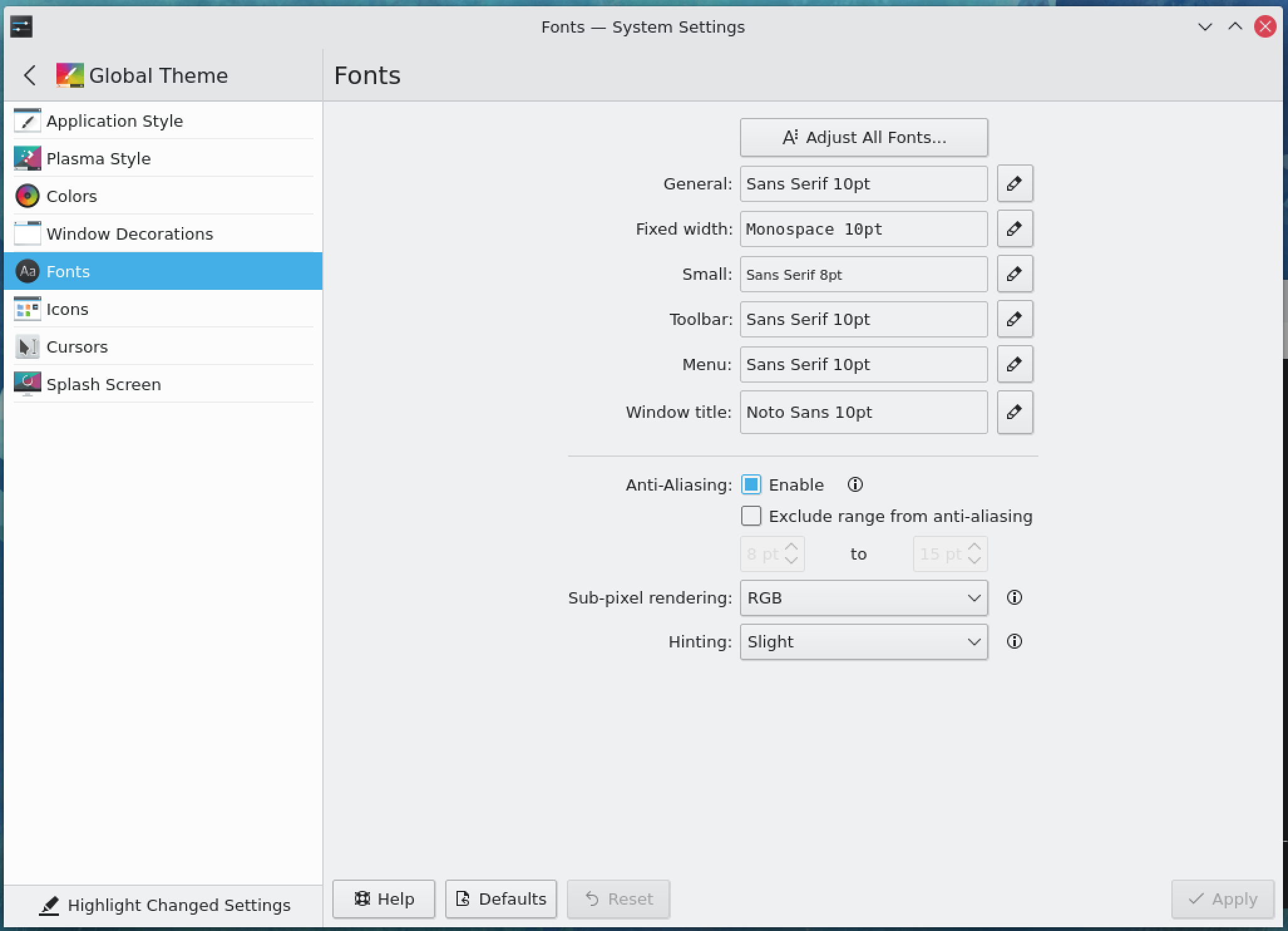The height and width of the screenshot is (931, 1288).
Task: Click the Small font 'Sans Serif 8pt' field
Action: 864,274
